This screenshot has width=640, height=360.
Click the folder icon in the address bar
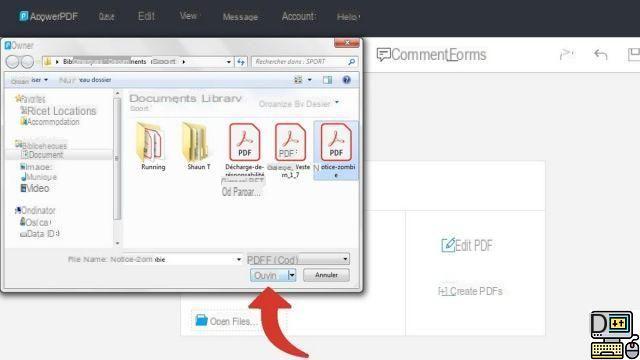[x=48, y=62]
